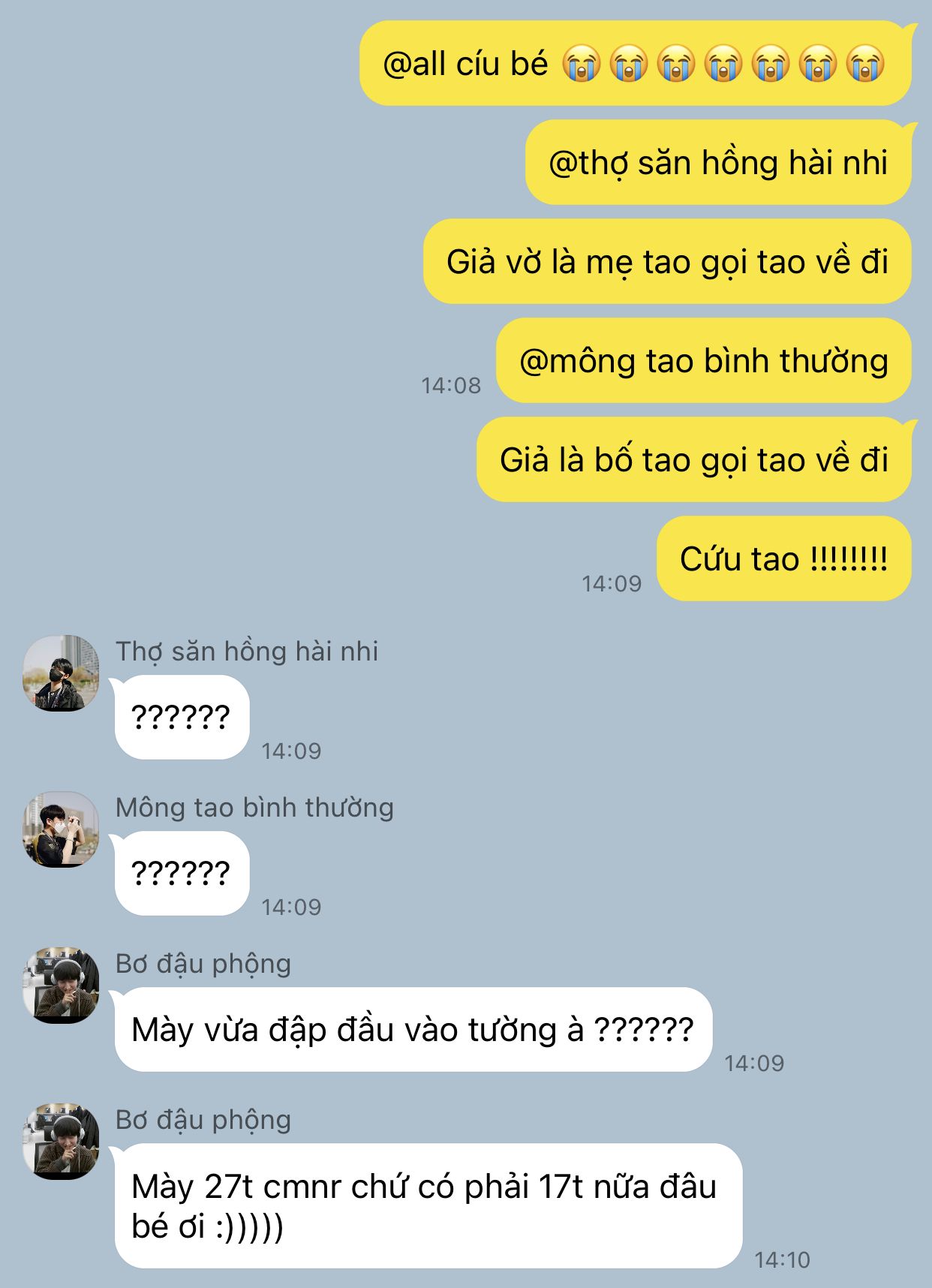The image size is (932, 1288).
Task: Select the 'Mày 27t cmnr' message bubble
Action: pyautogui.click(x=426, y=1206)
